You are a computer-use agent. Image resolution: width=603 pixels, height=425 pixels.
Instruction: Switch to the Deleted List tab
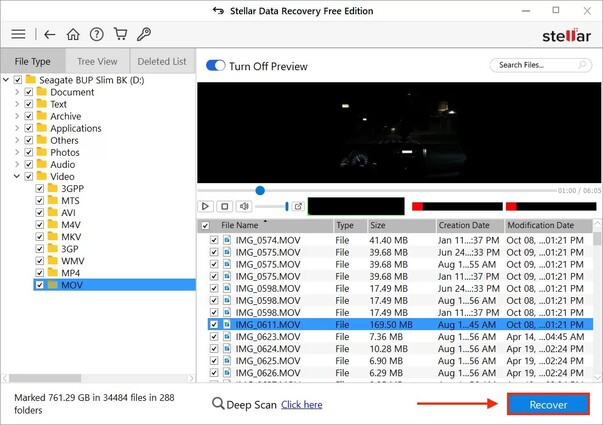click(160, 61)
